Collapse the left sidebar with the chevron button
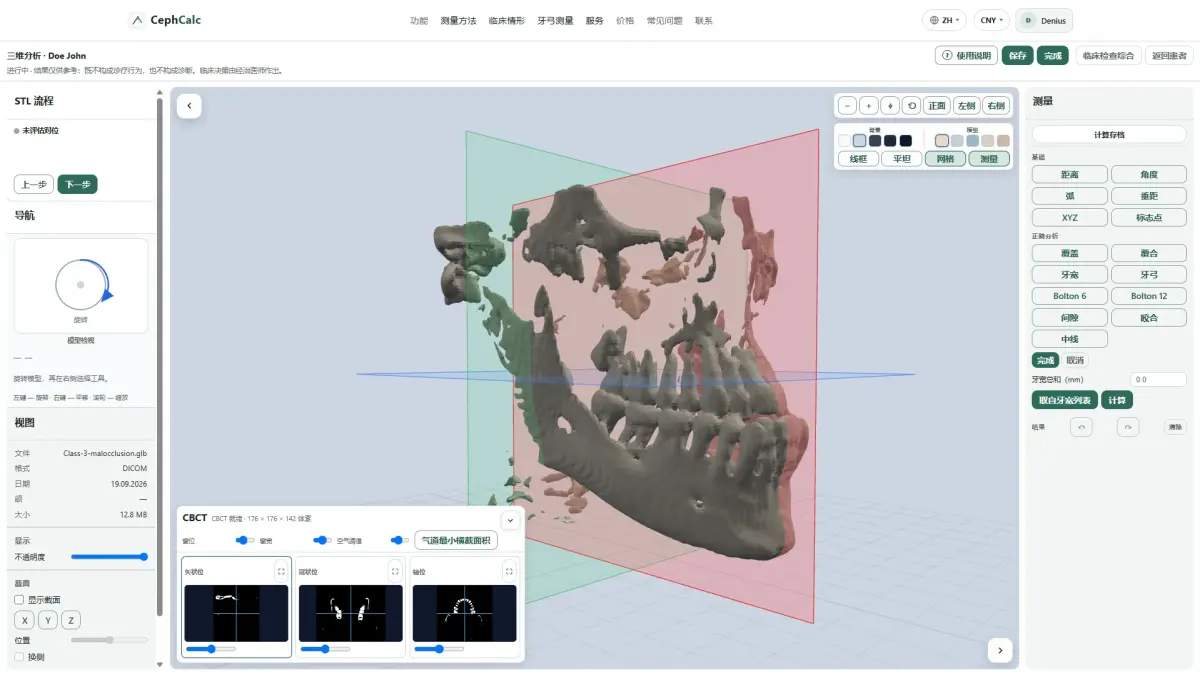 pyautogui.click(x=189, y=106)
